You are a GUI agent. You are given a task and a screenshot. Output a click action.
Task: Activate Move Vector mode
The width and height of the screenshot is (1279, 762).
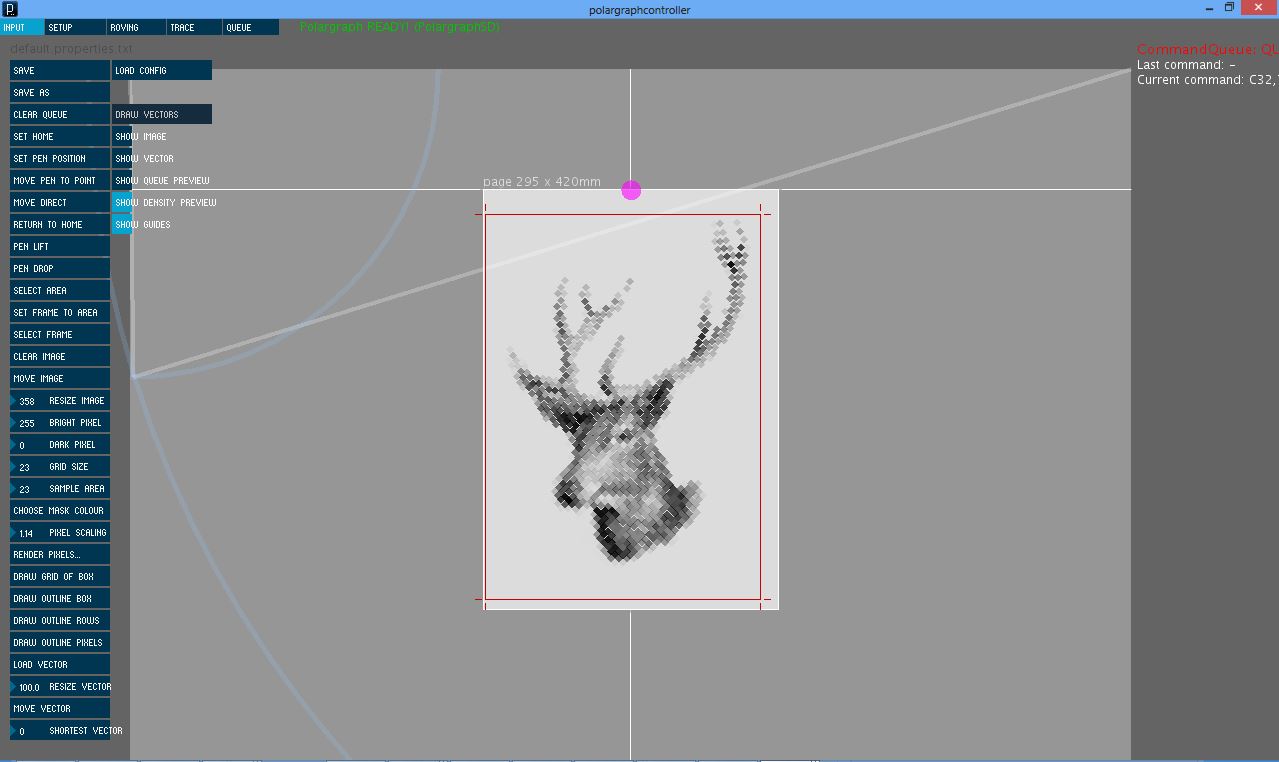[x=60, y=708]
